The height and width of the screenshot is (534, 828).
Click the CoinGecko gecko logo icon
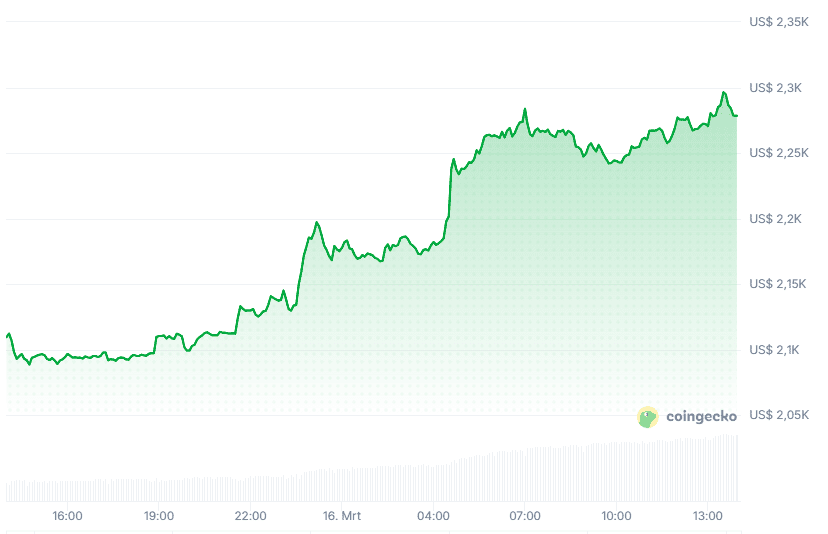click(x=648, y=417)
